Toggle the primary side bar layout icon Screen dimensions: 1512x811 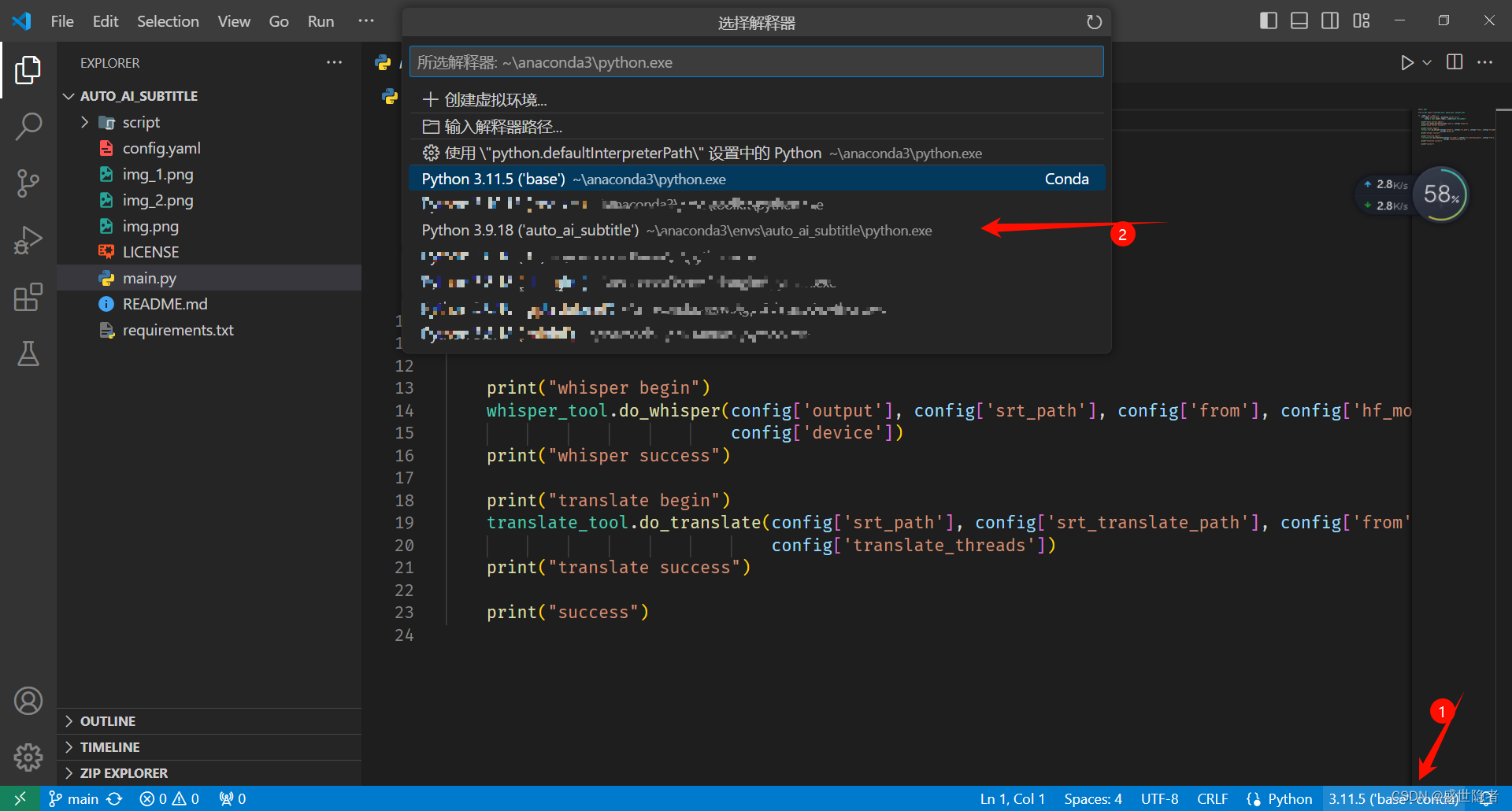click(x=1268, y=20)
